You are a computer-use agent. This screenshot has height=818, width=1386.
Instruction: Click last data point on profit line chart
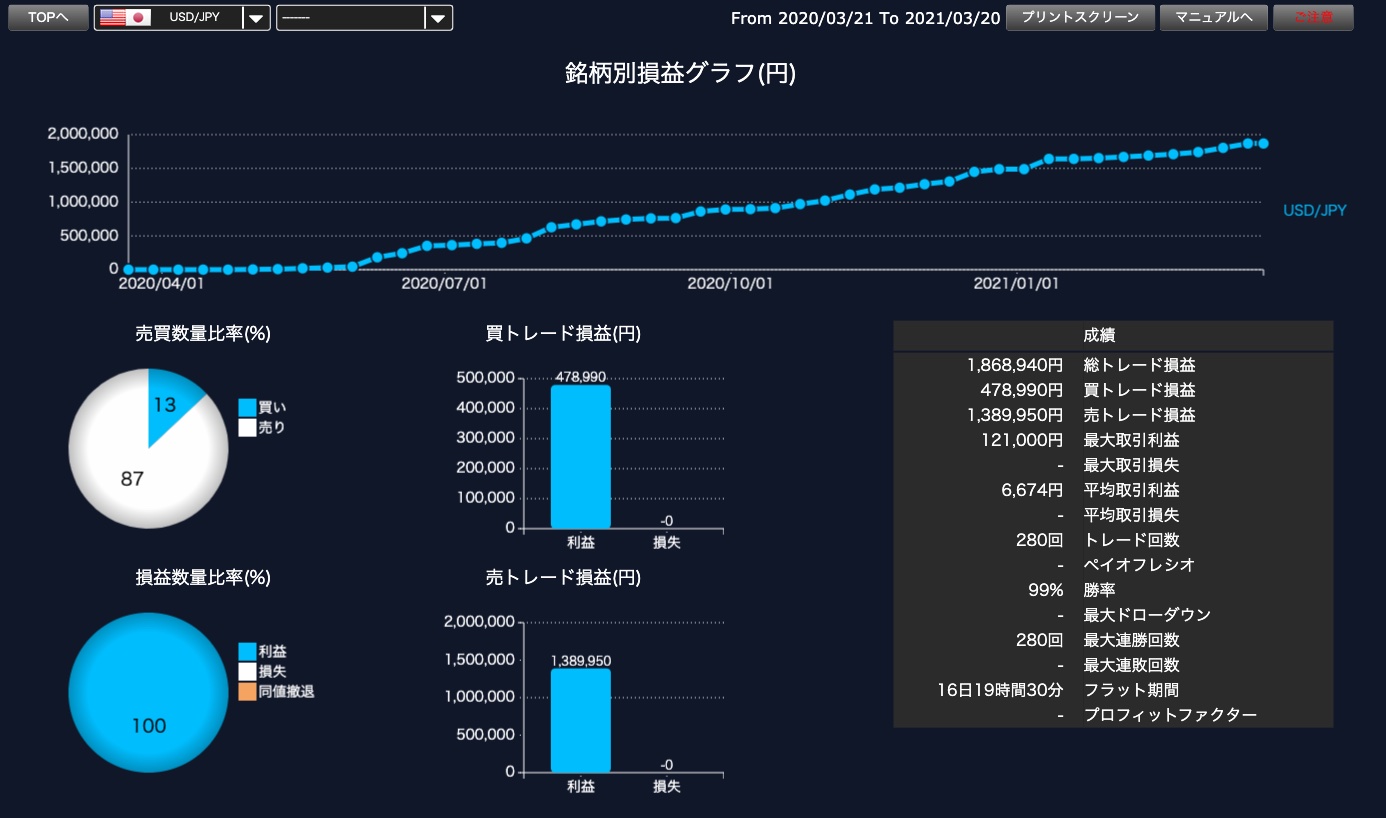click(x=1264, y=144)
